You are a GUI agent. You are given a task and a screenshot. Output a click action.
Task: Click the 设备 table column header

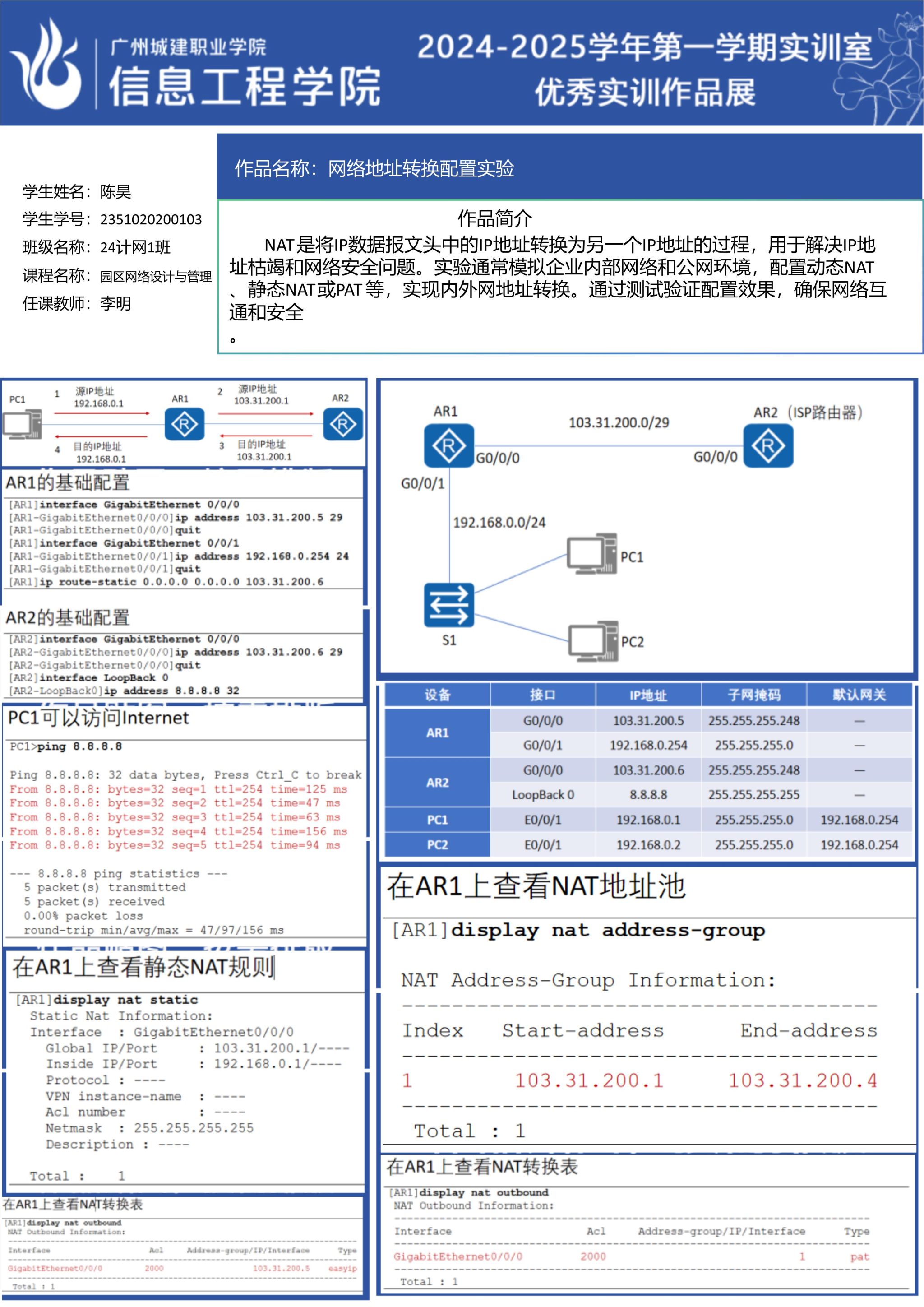coord(437,695)
